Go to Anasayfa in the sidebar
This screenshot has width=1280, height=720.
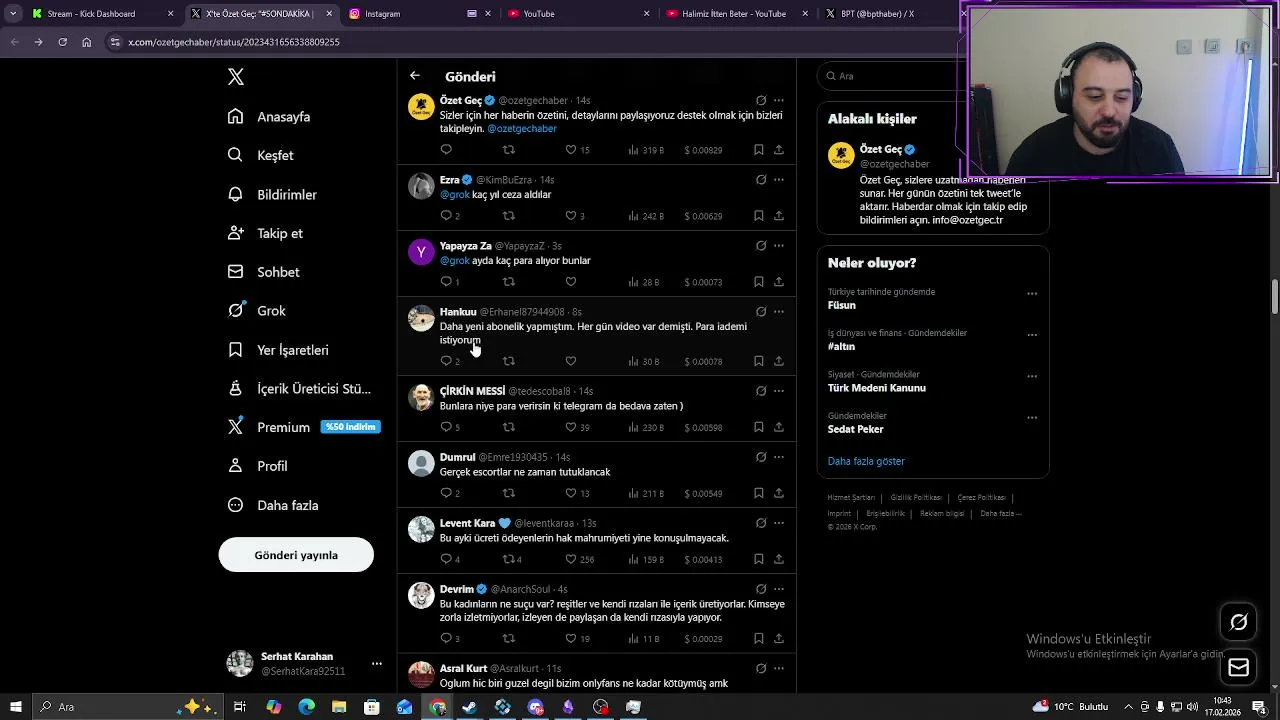point(270,117)
